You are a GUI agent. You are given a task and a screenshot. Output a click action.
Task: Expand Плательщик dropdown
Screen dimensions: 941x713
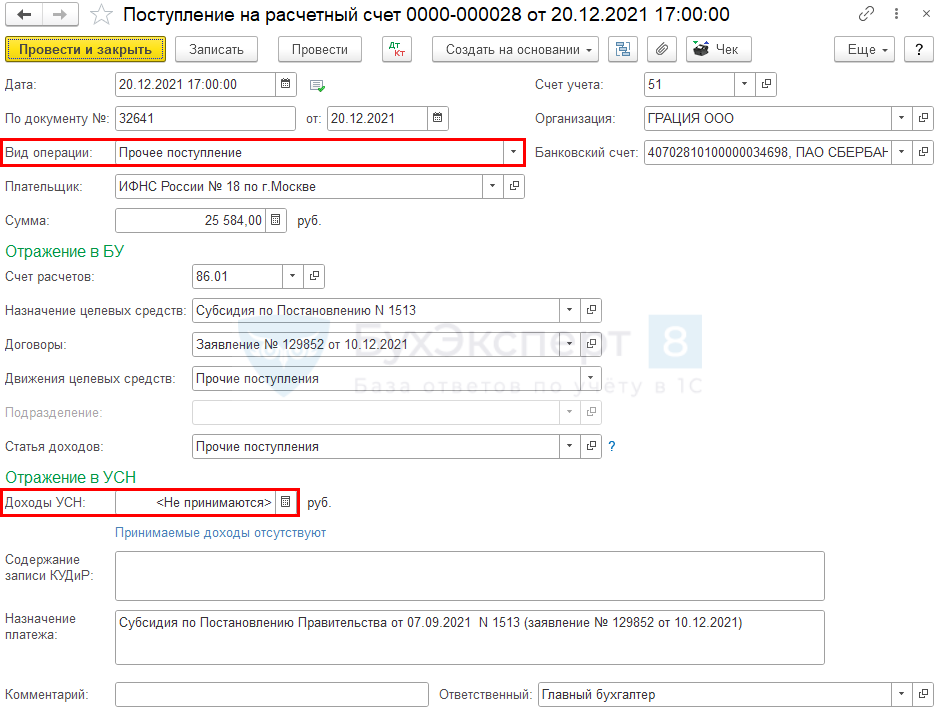click(492, 186)
